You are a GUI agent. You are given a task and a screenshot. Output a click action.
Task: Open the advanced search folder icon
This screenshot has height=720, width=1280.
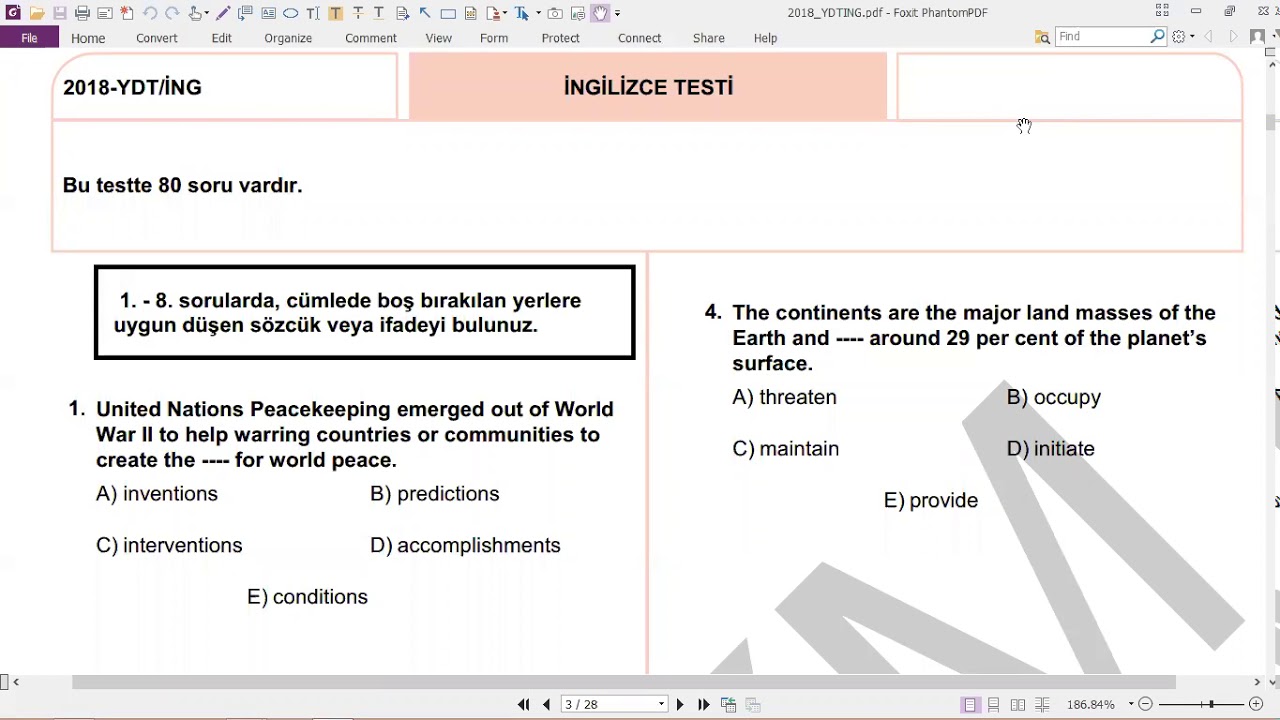(1042, 37)
